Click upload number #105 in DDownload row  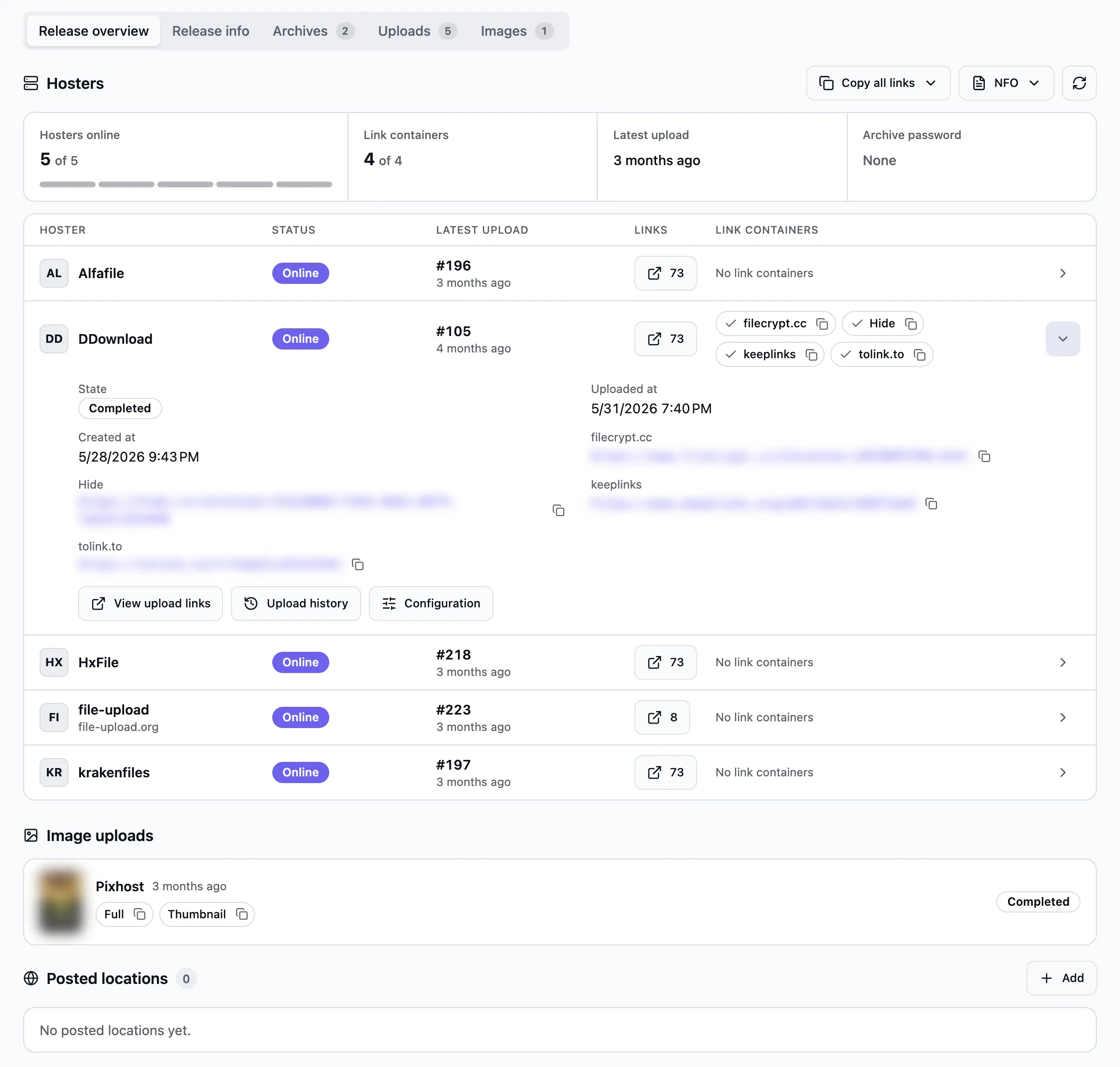pyautogui.click(x=453, y=332)
